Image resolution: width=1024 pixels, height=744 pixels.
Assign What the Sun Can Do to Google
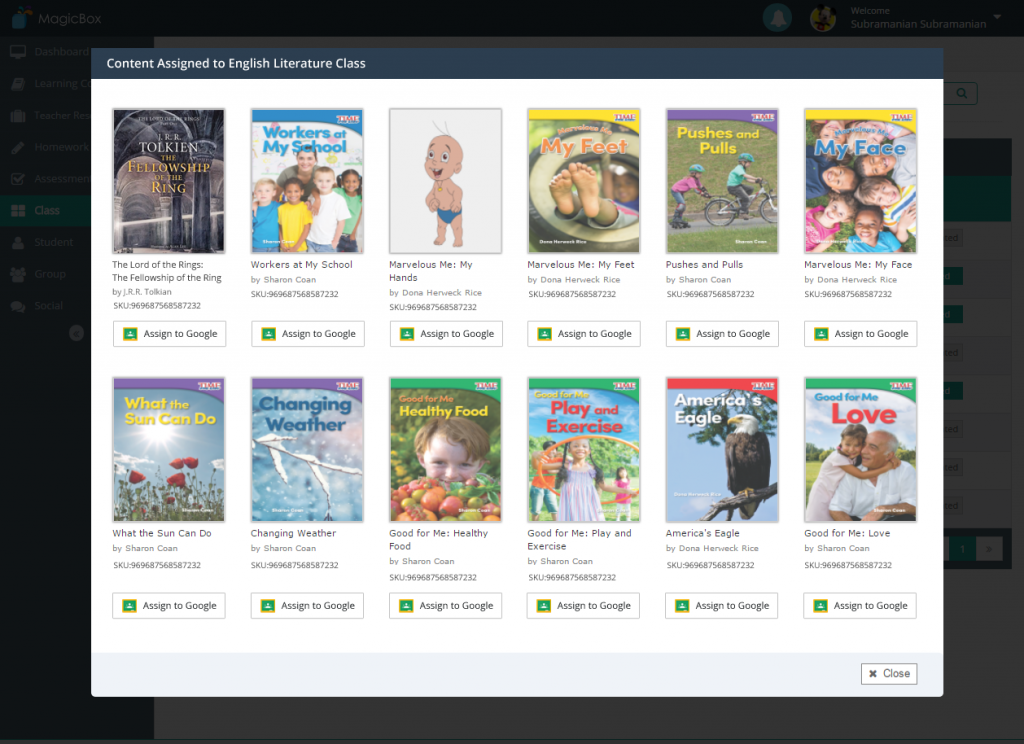(x=168, y=606)
